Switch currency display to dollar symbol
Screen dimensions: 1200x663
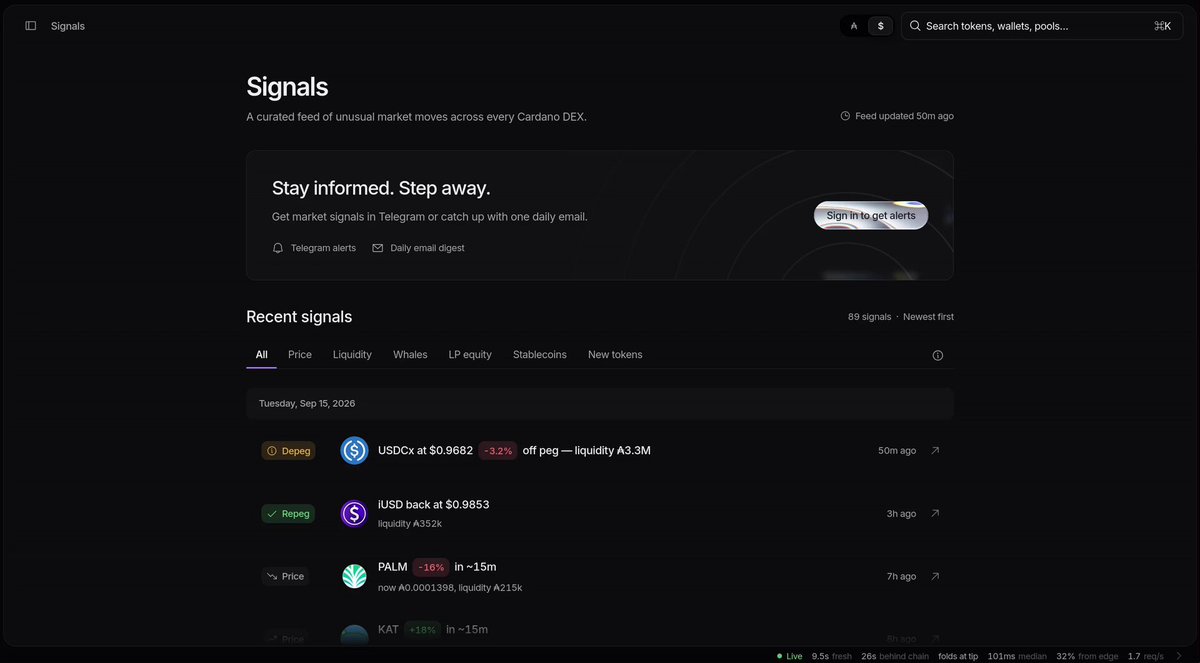tap(880, 26)
